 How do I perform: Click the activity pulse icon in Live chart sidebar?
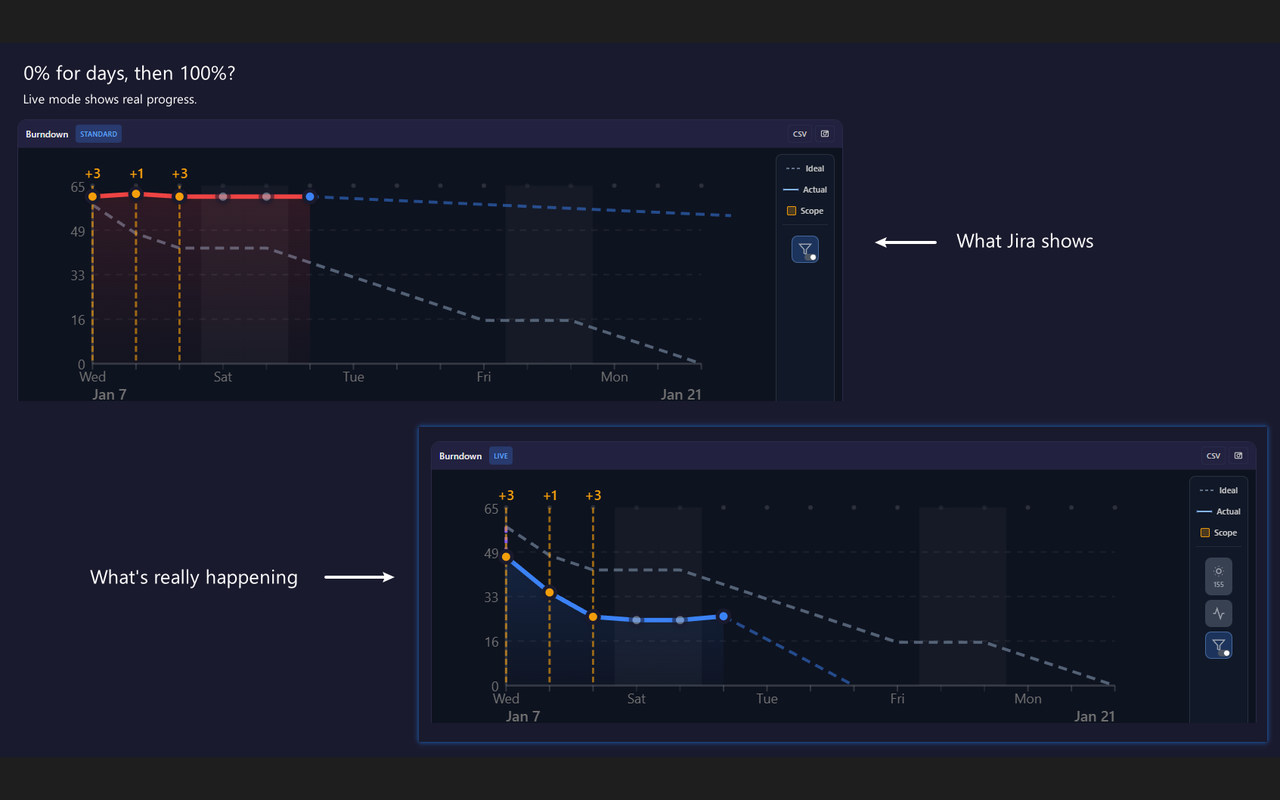1218,613
